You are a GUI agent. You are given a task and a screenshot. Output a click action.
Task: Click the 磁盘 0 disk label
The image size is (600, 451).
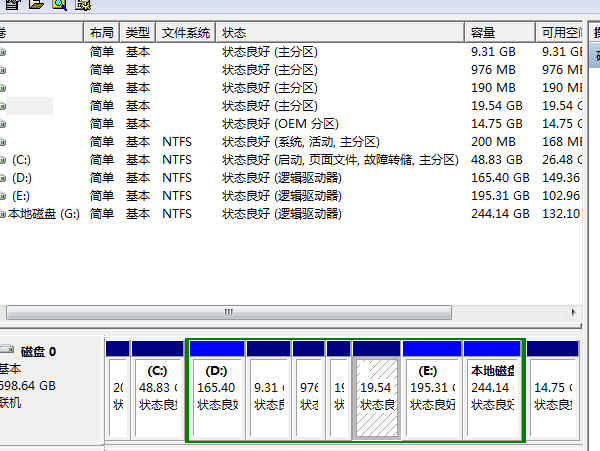tap(38, 352)
